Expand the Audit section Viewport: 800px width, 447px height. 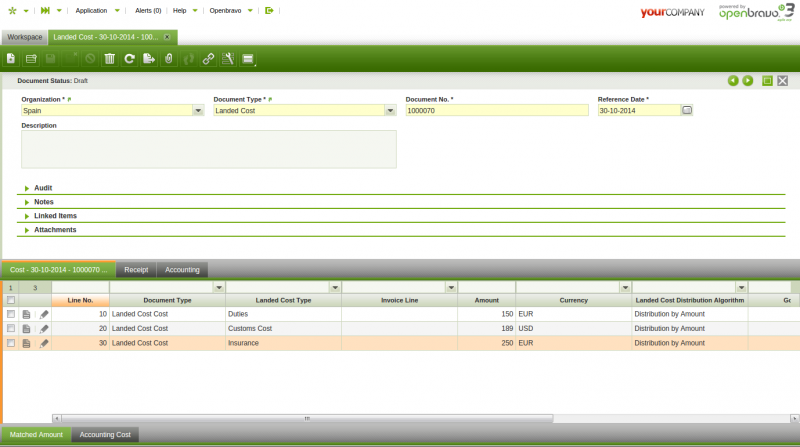[43, 188]
